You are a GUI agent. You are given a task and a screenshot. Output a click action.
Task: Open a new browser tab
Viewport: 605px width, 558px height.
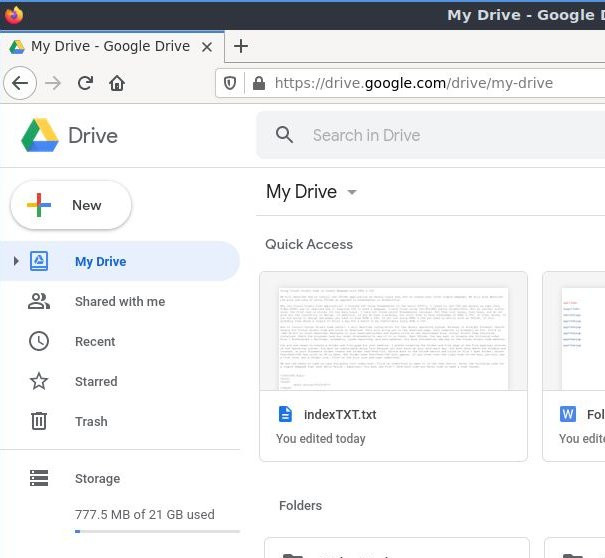point(241,46)
